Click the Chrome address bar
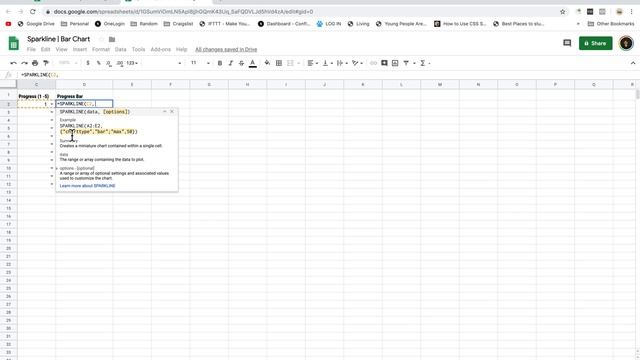 click(x=302, y=12)
